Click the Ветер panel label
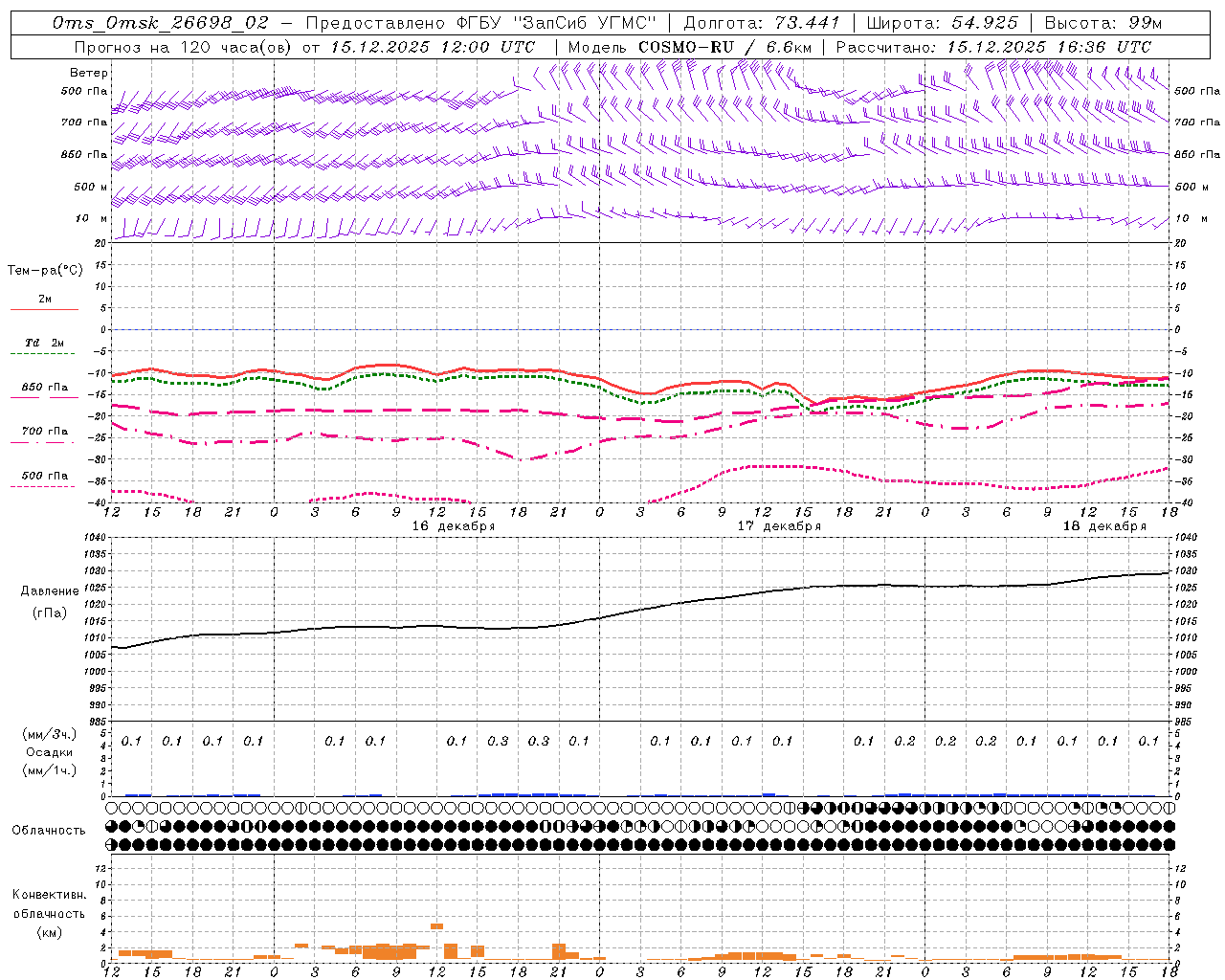Screen dimensions: 1225x980 [89, 73]
